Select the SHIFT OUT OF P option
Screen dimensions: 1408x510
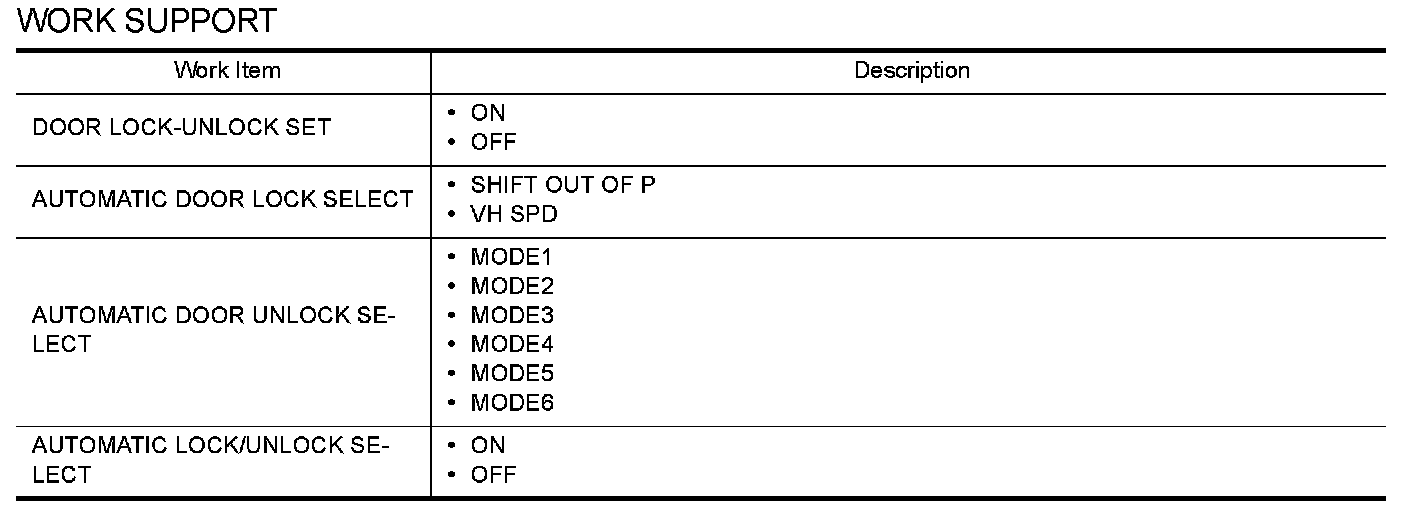click(x=563, y=185)
